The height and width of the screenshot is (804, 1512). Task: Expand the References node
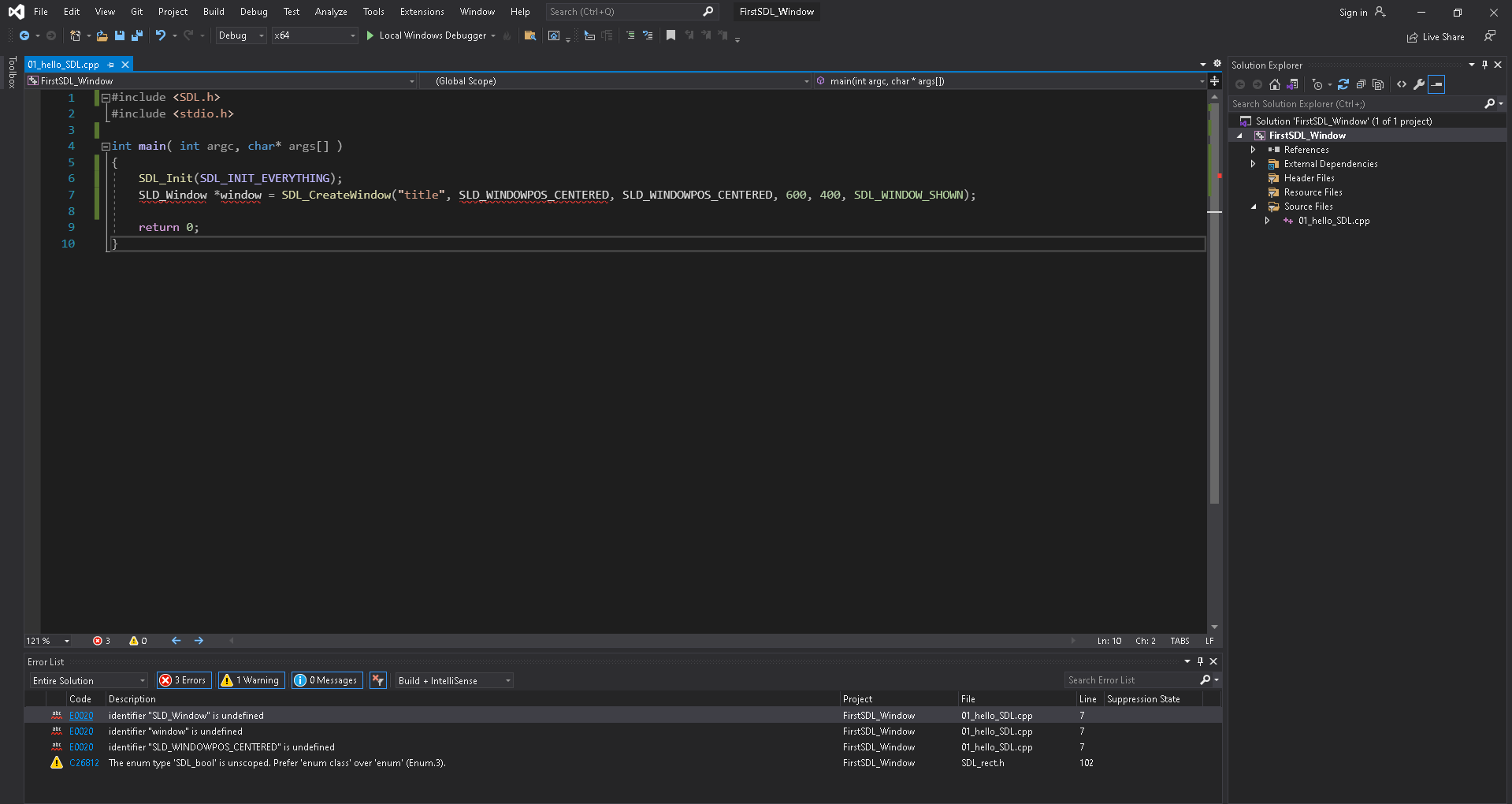coord(1253,150)
